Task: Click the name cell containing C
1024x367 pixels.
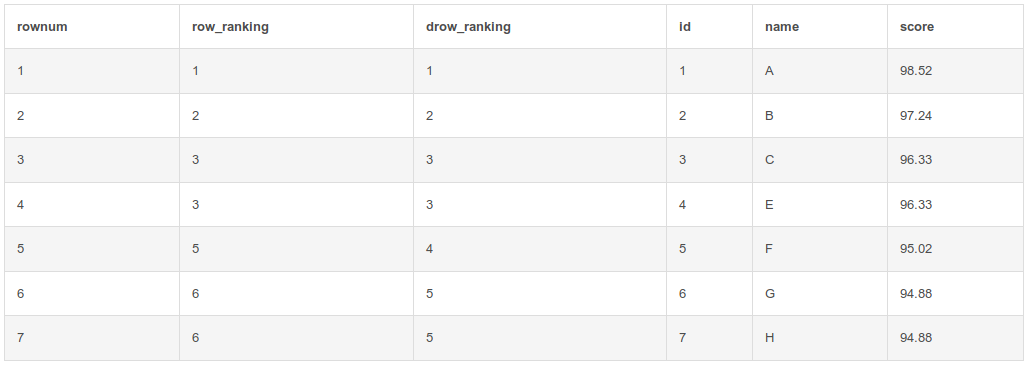Action: coord(820,160)
